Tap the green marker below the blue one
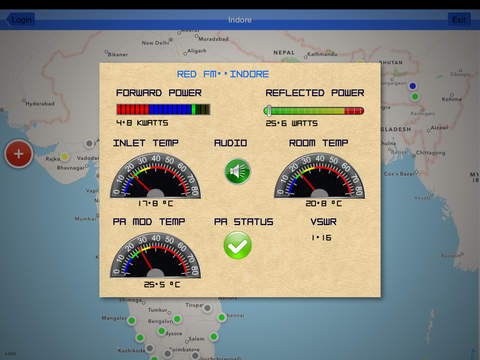480x360 pixels. coord(415,97)
